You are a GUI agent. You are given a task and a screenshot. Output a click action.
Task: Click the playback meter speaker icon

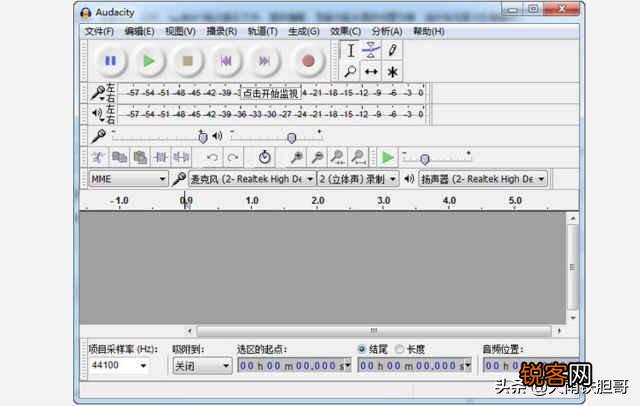click(x=98, y=114)
